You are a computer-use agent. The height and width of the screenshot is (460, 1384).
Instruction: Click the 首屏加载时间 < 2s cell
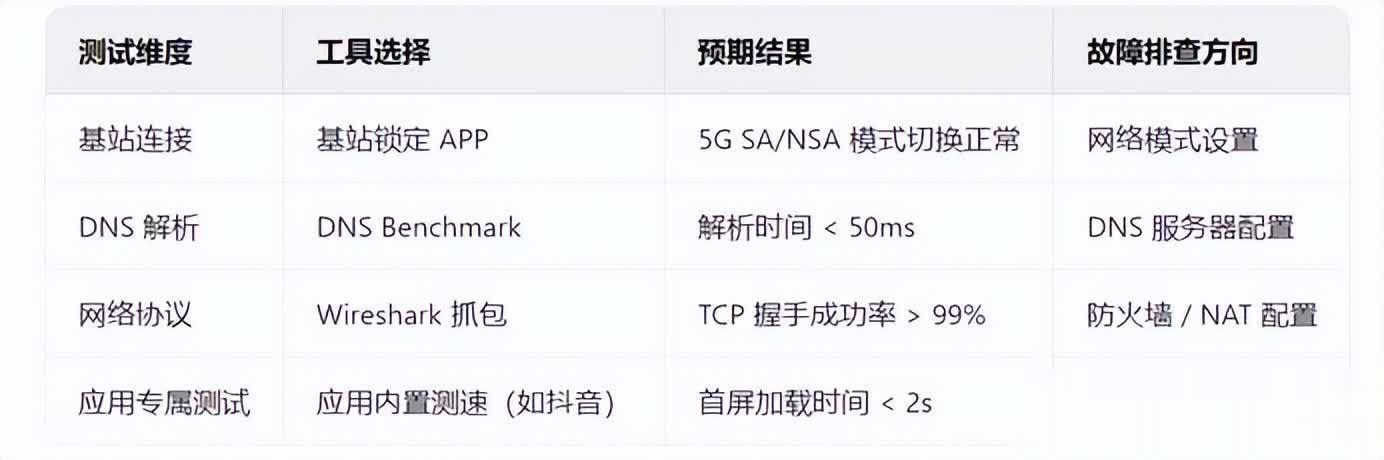click(815, 403)
